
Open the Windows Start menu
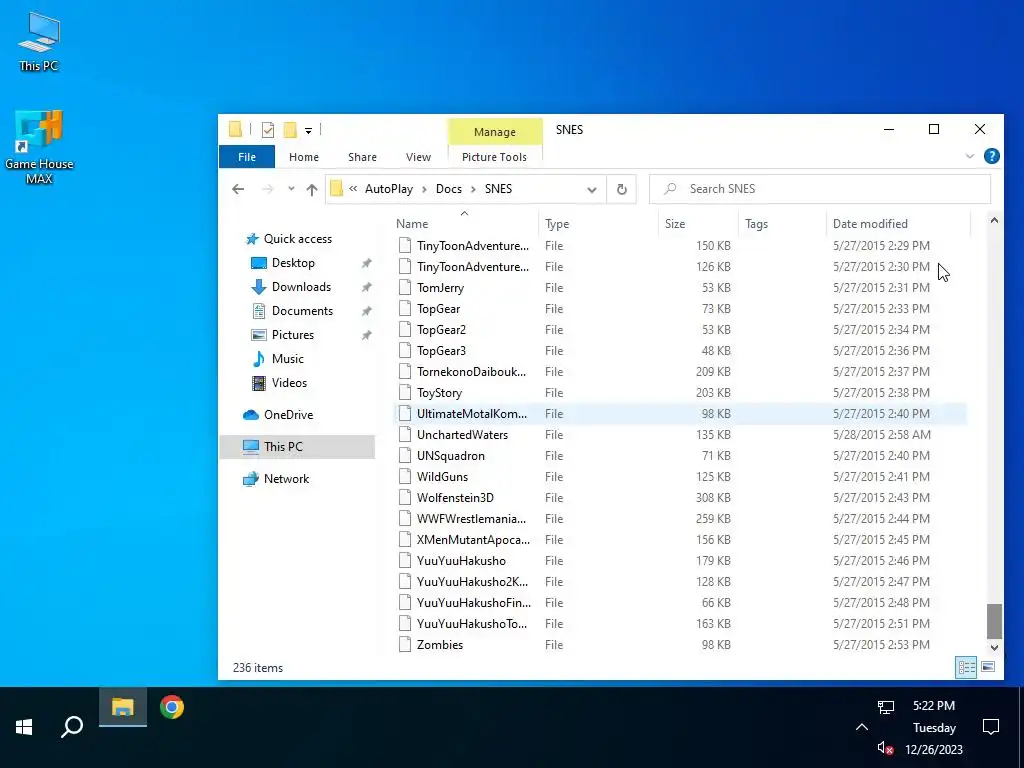click(24, 728)
